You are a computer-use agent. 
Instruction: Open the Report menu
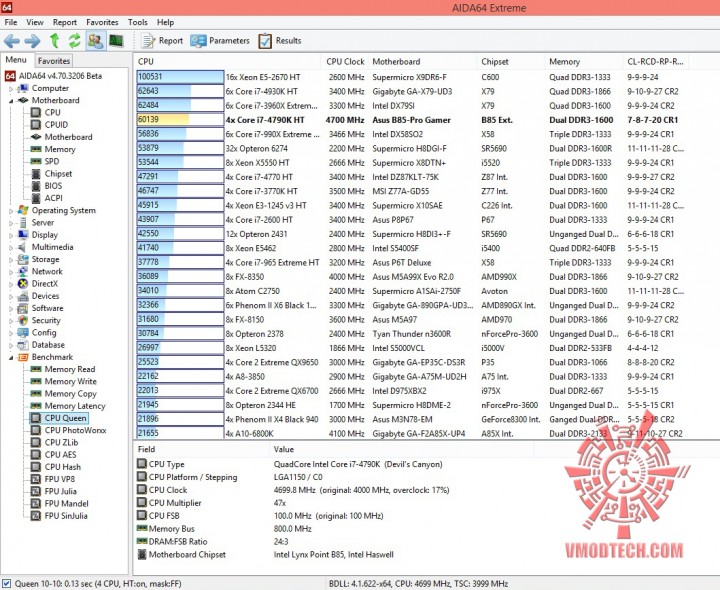point(65,22)
